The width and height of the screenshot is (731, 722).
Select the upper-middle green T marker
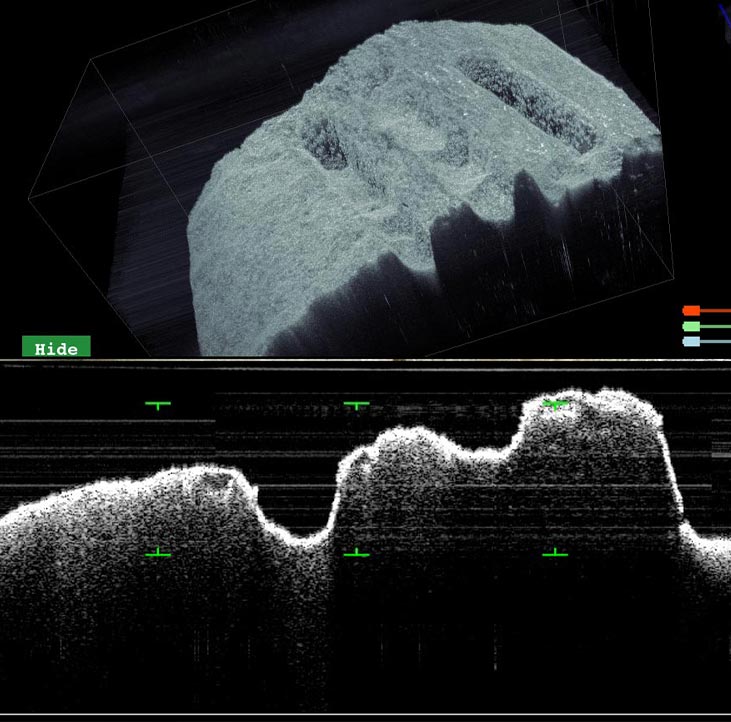tap(356, 405)
